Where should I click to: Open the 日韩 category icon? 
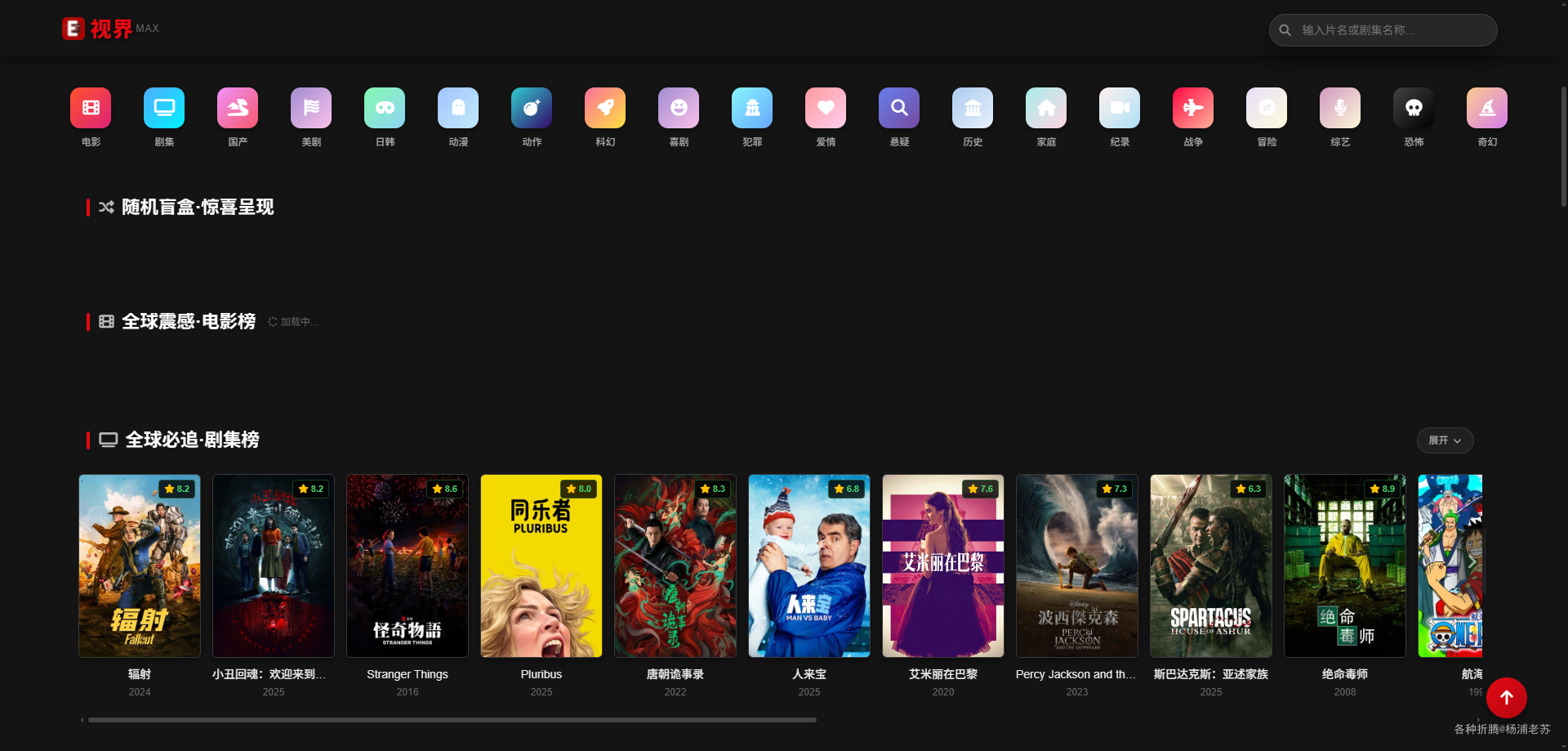(x=385, y=108)
